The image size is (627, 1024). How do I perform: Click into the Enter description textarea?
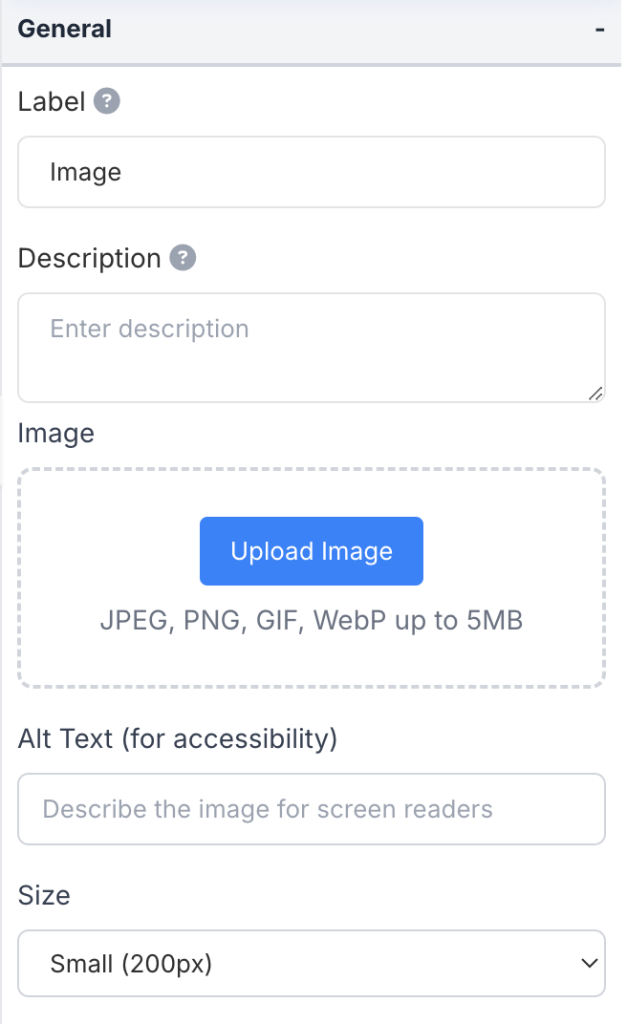pyautogui.click(x=310, y=346)
